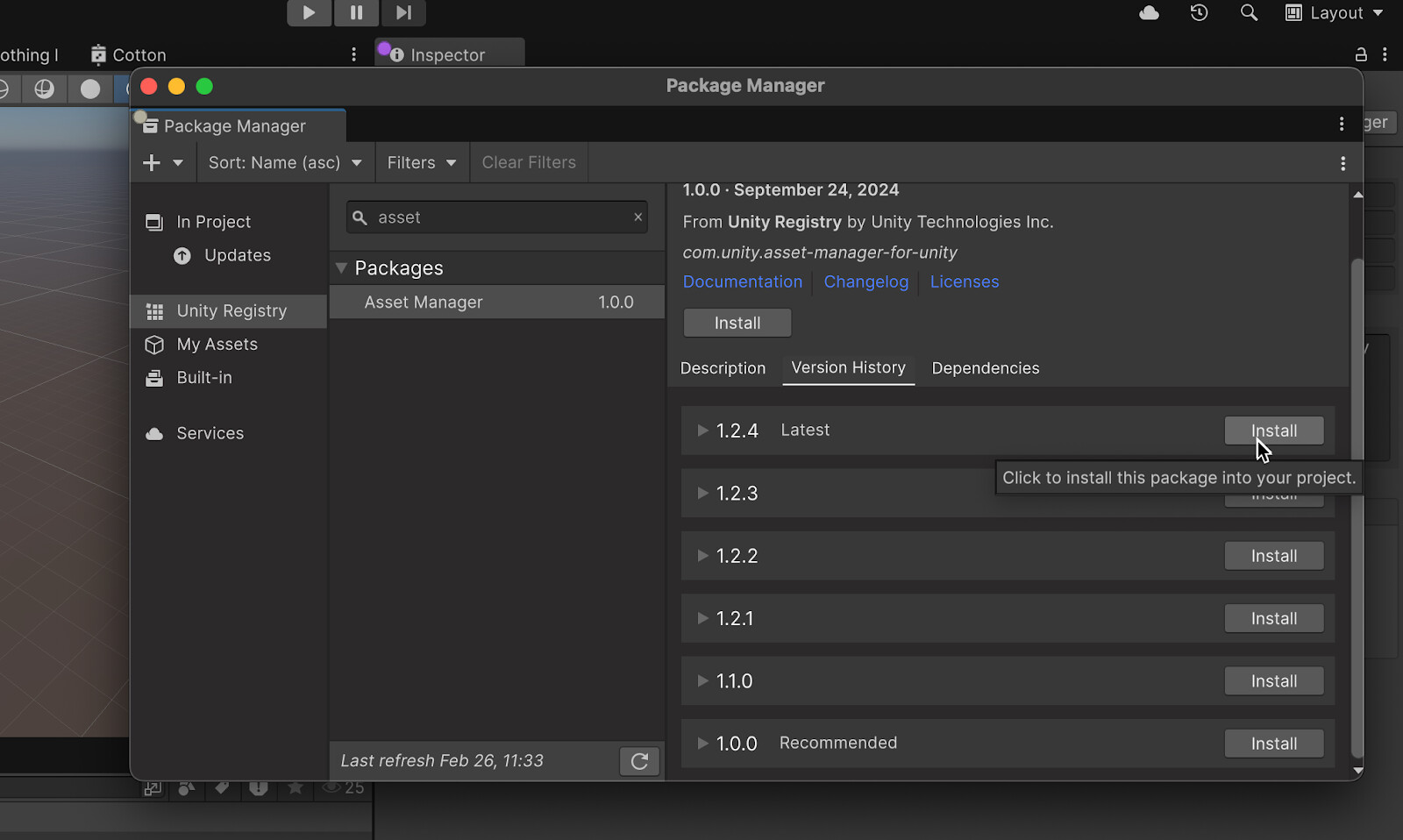The image size is (1403, 840).
Task: Open the Layout dropdown
Action: [x=1334, y=13]
